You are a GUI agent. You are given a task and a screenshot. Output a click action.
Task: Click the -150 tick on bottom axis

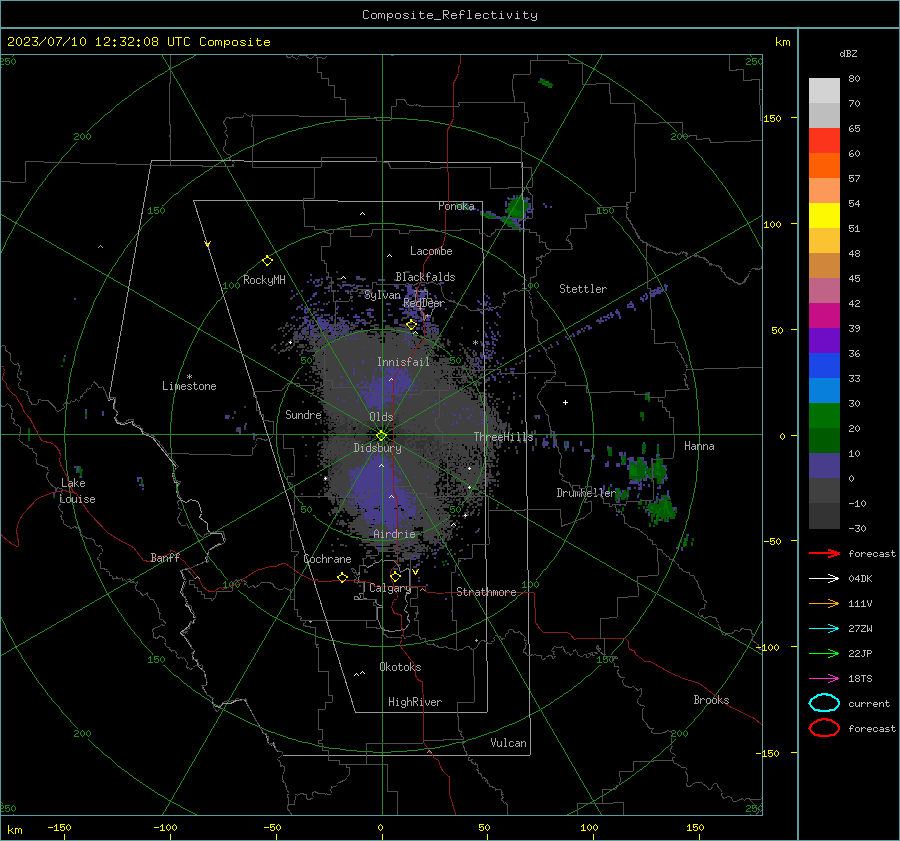tap(59, 827)
